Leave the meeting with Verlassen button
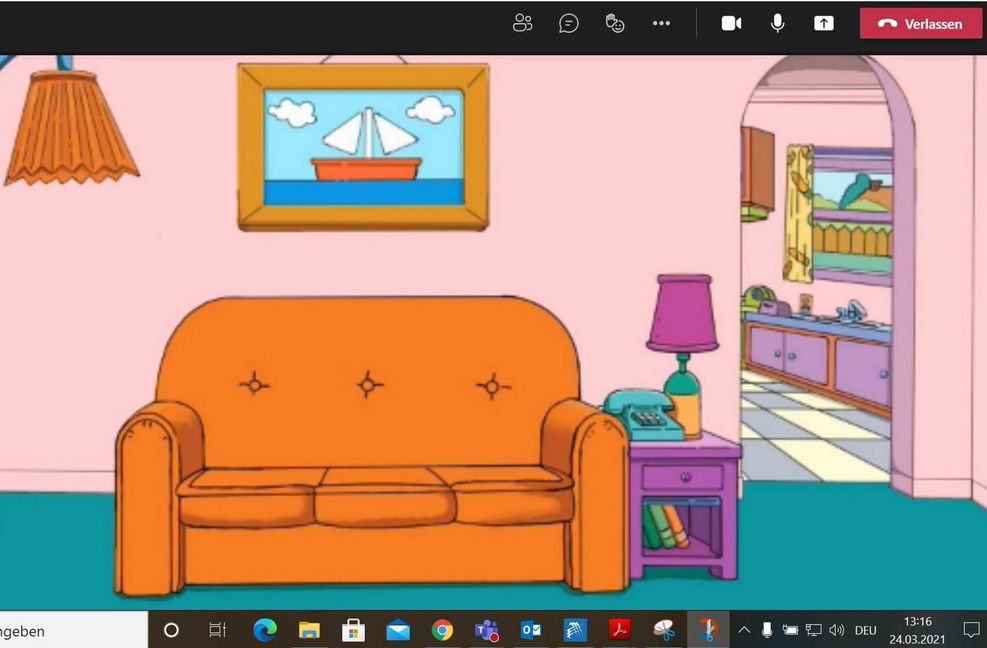 point(920,24)
